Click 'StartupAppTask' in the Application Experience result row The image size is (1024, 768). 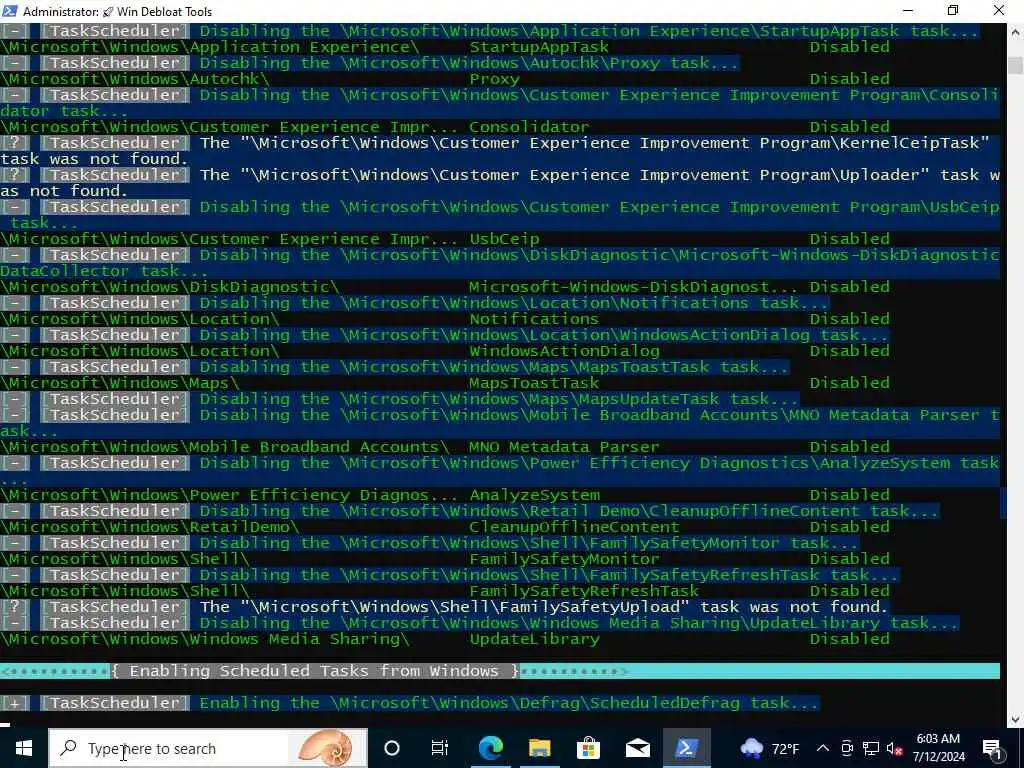point(539,47)
